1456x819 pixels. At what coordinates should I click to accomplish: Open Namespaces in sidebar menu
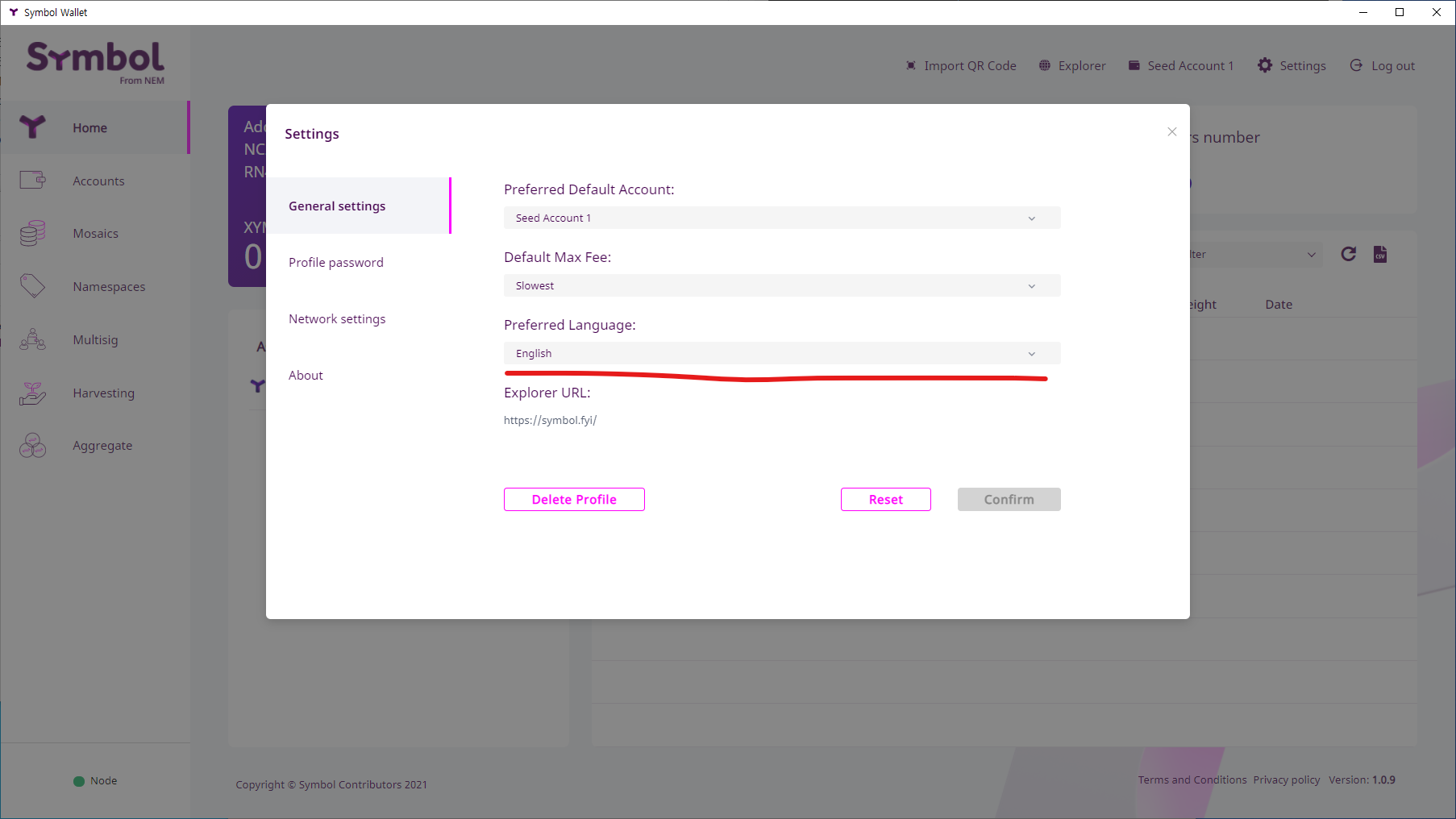(x=109, y=286)
